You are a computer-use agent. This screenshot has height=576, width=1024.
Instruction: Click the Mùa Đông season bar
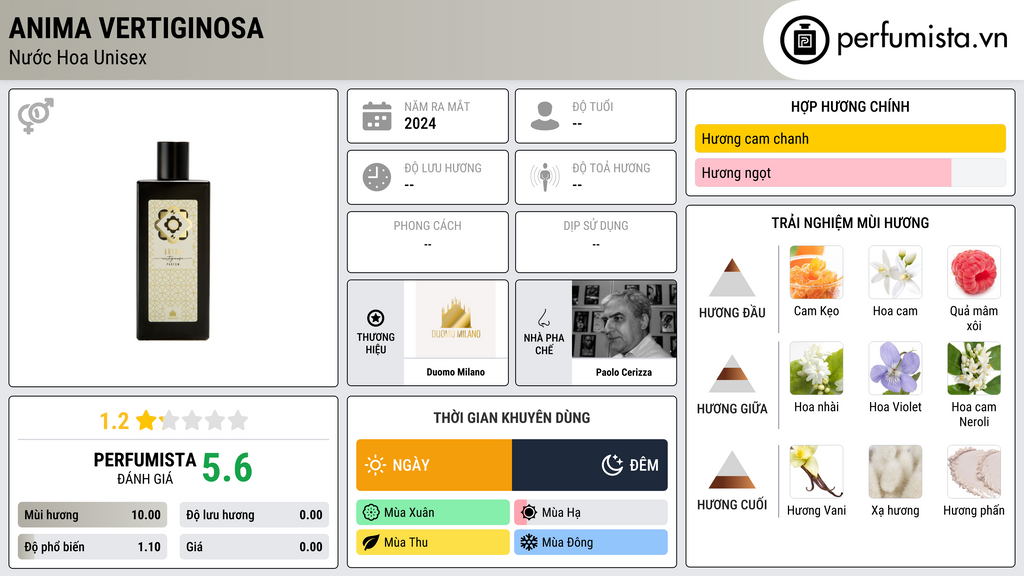pos(591,542)
